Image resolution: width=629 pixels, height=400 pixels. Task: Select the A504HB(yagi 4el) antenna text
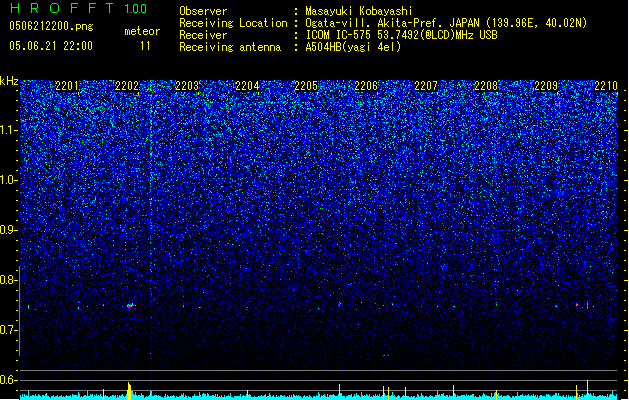(x=353, y=47)
